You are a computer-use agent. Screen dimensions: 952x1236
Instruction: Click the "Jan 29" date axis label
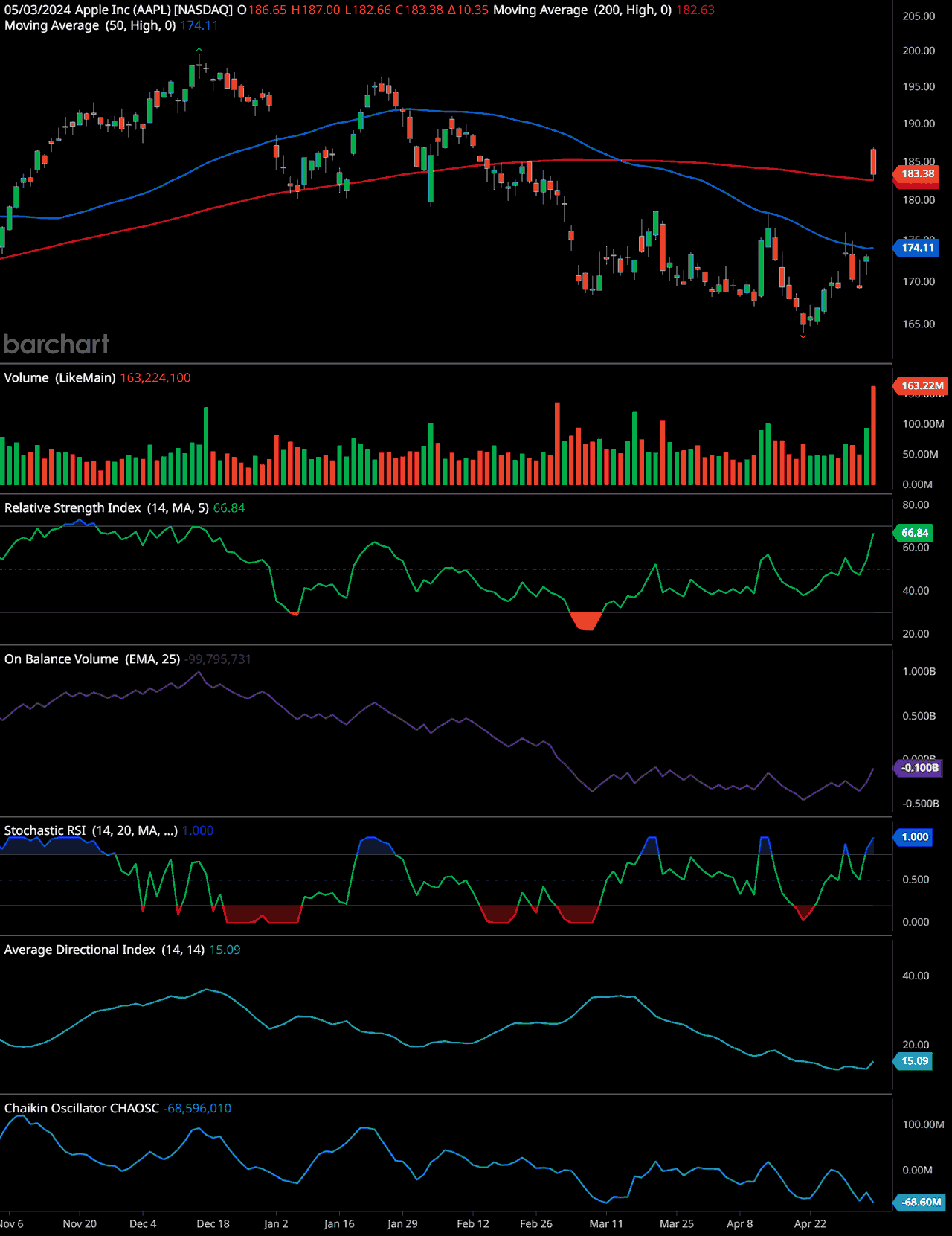(x=402, y=1224)
